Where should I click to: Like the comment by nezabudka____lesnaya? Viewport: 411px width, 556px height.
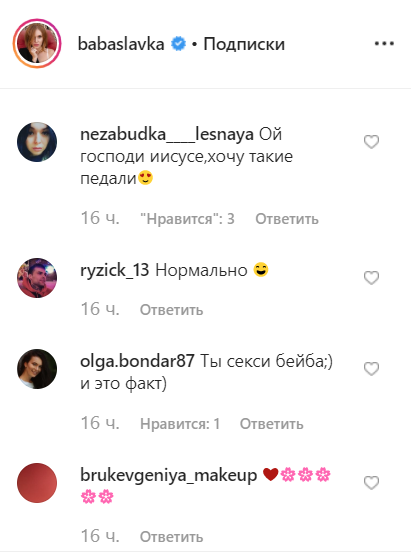[371, 142]
